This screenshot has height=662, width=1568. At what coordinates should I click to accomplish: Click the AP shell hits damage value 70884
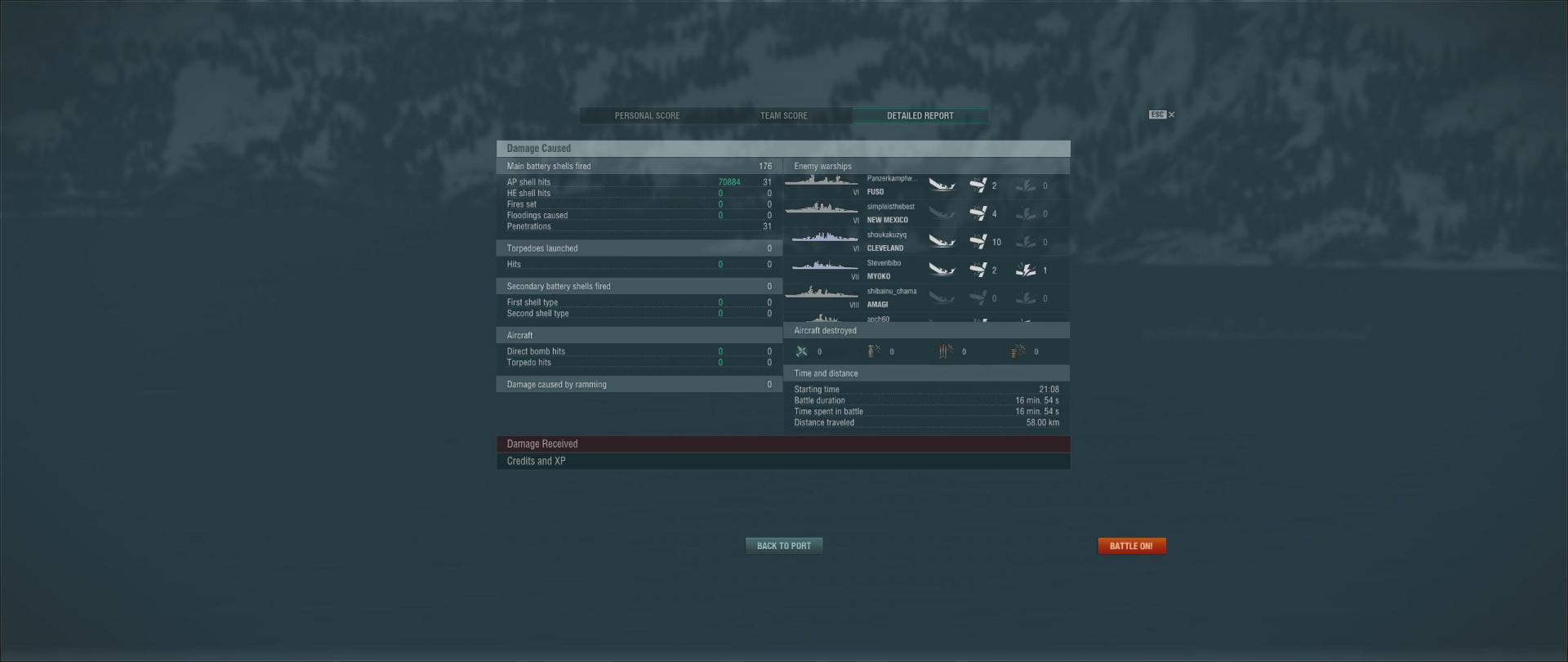[729, 182]
